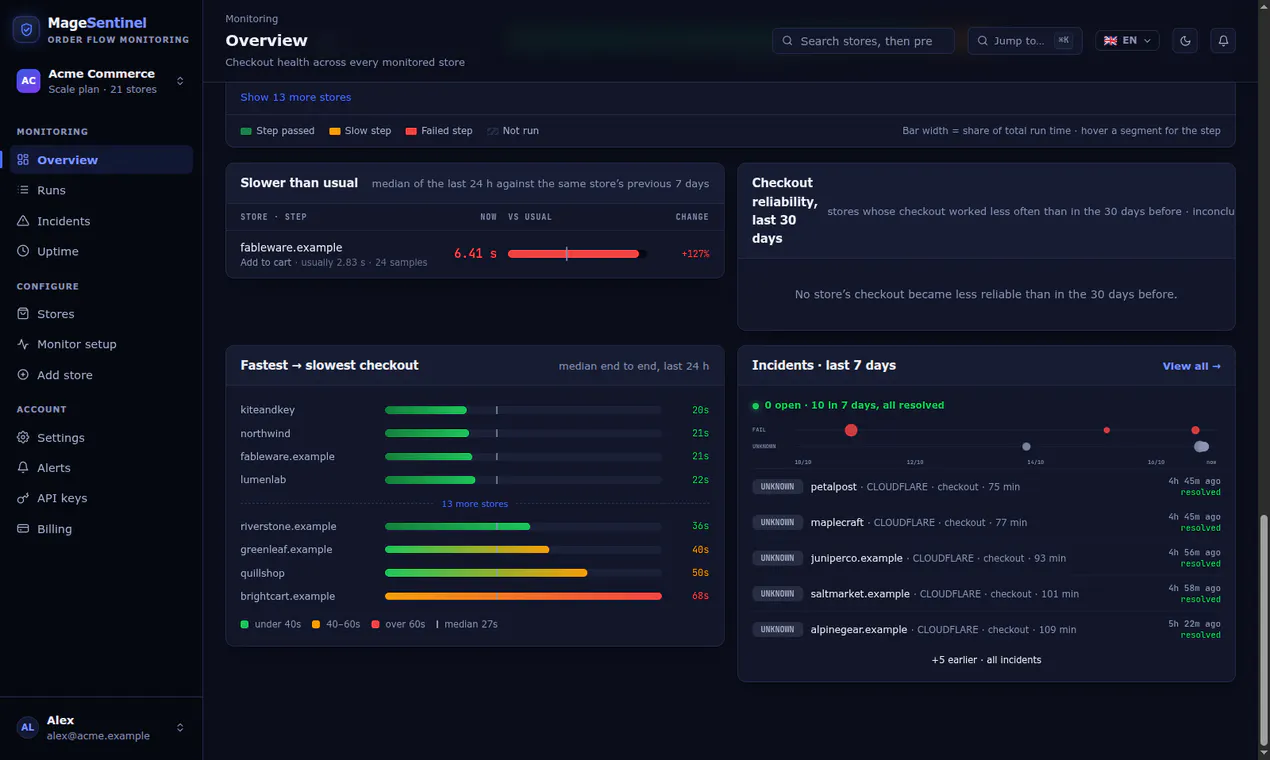
Task: Select fableware.example in Slower than usual
Action: [291, 247]
